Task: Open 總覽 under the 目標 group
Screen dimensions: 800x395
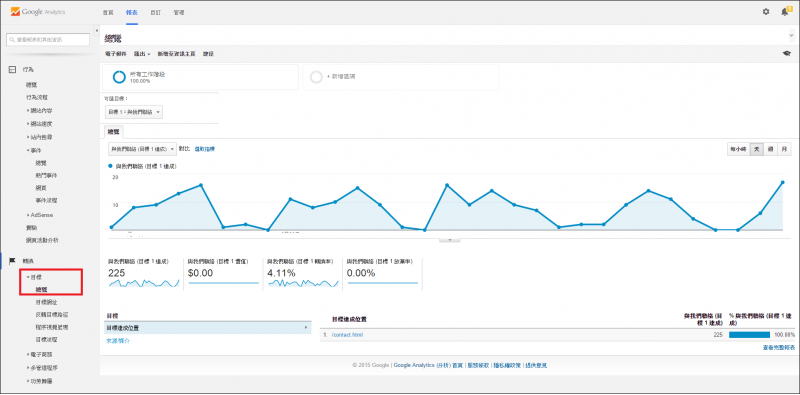Action: (x=41, y=289)
